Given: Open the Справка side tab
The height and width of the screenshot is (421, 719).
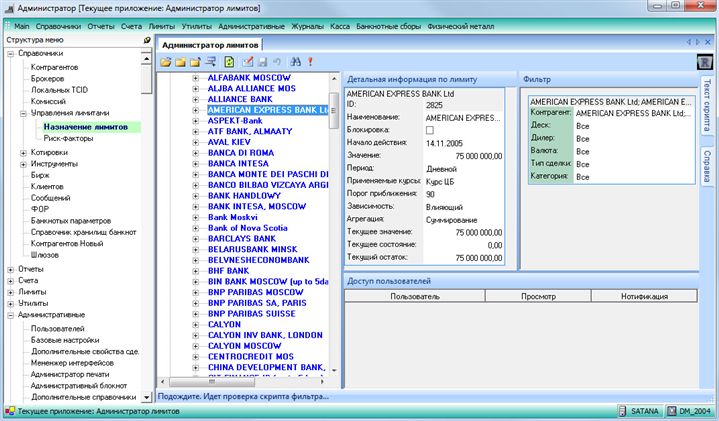Looking at the screenshot, I should pyautogui.click(x=707, y=166).
